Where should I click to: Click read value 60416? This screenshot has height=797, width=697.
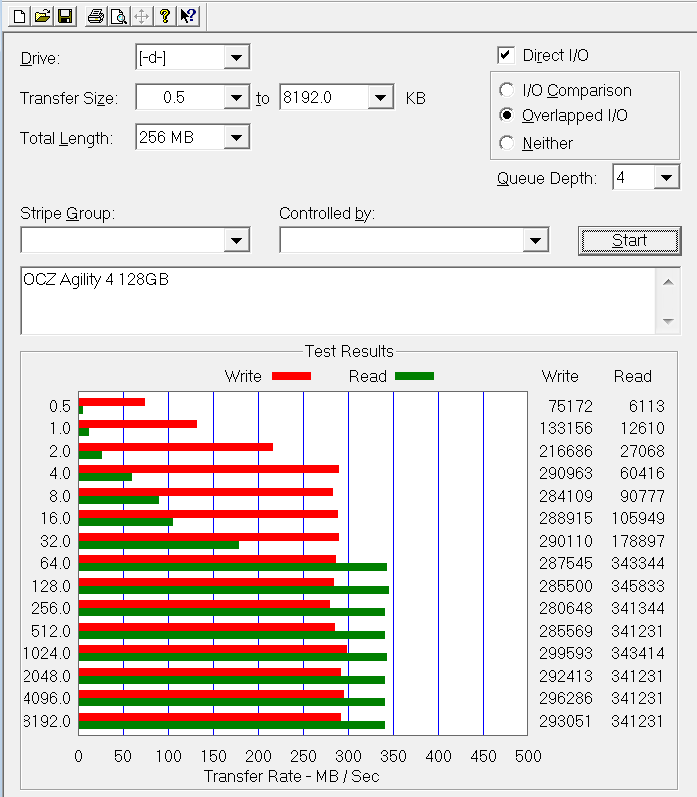[x=642, y=473]
